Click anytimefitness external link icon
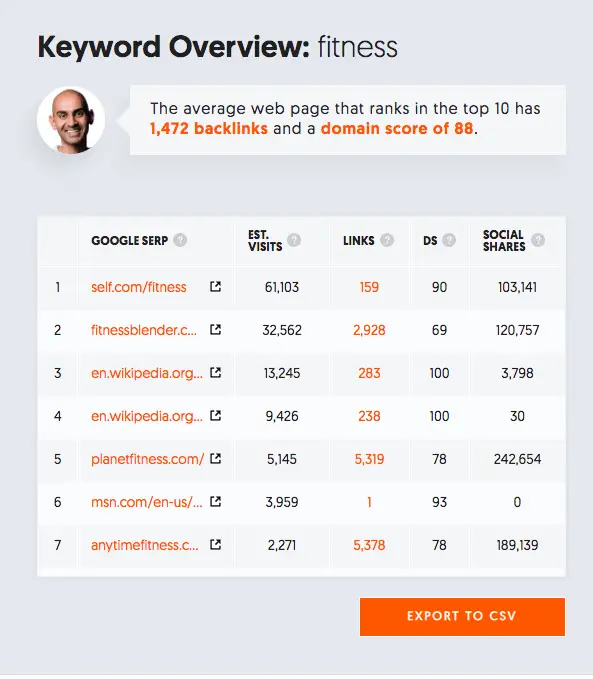 [215, 544]
